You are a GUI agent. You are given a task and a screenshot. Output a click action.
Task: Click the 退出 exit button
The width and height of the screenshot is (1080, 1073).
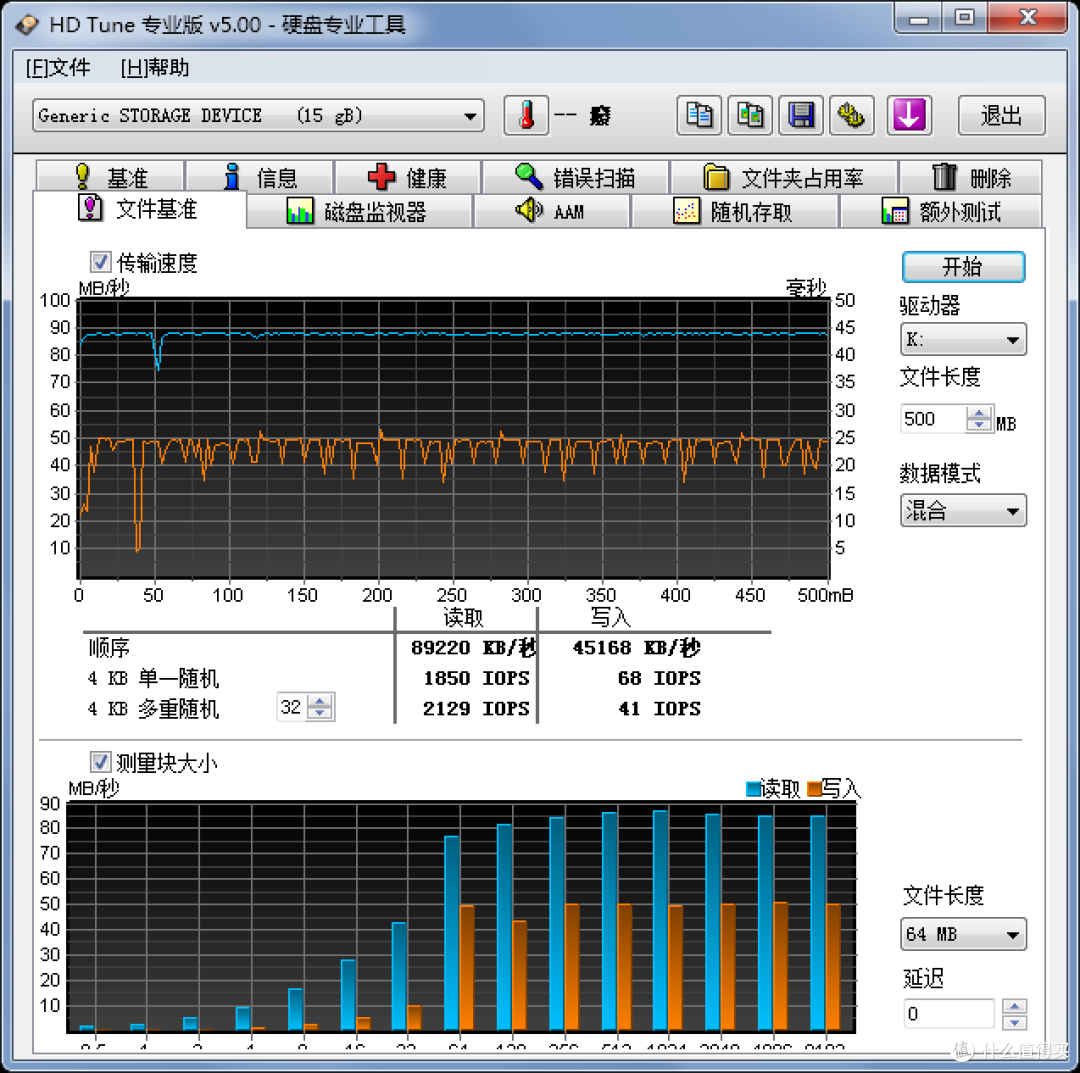1001,115
